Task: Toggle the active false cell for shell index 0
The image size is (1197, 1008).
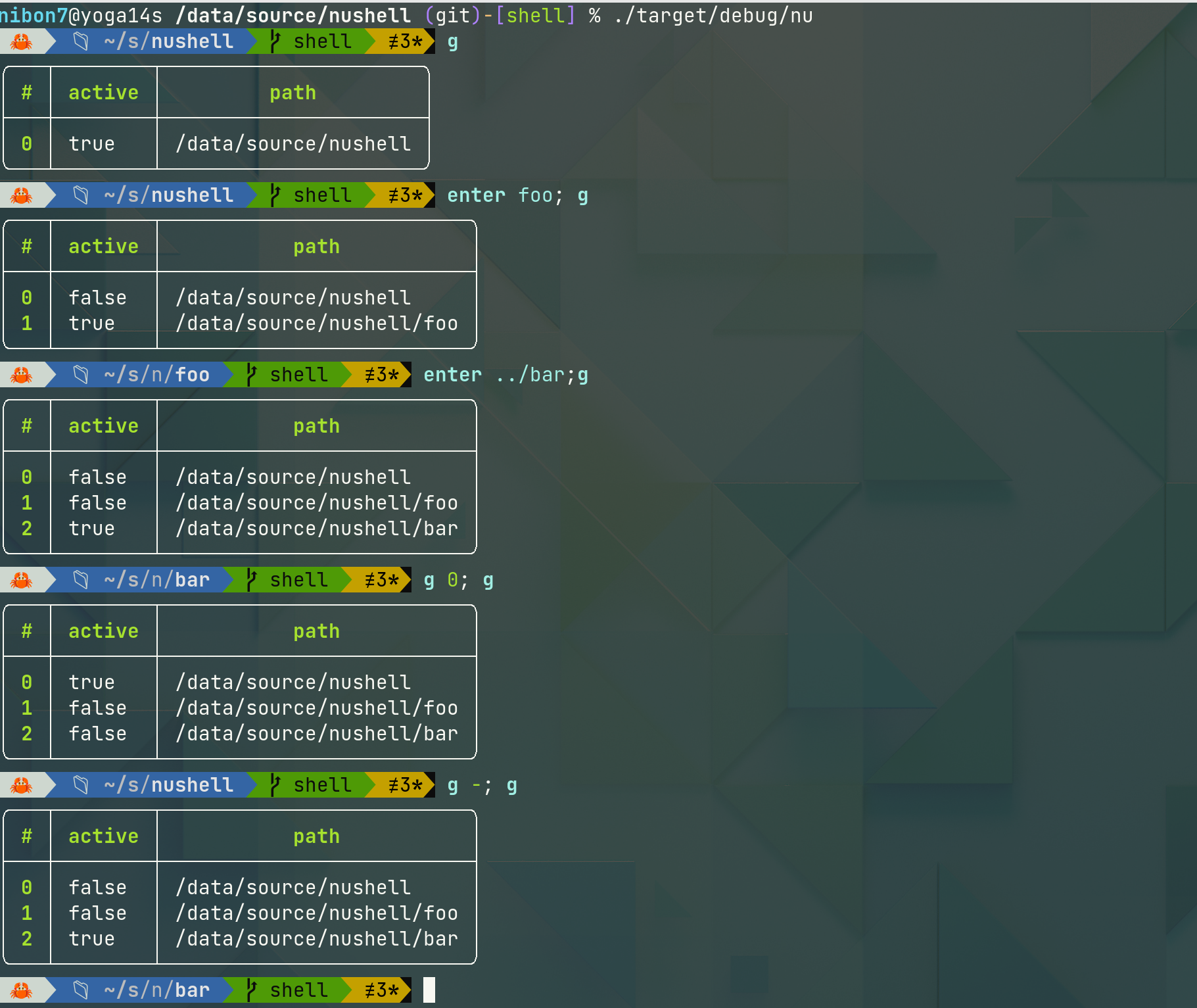Action: pos(97,297)
